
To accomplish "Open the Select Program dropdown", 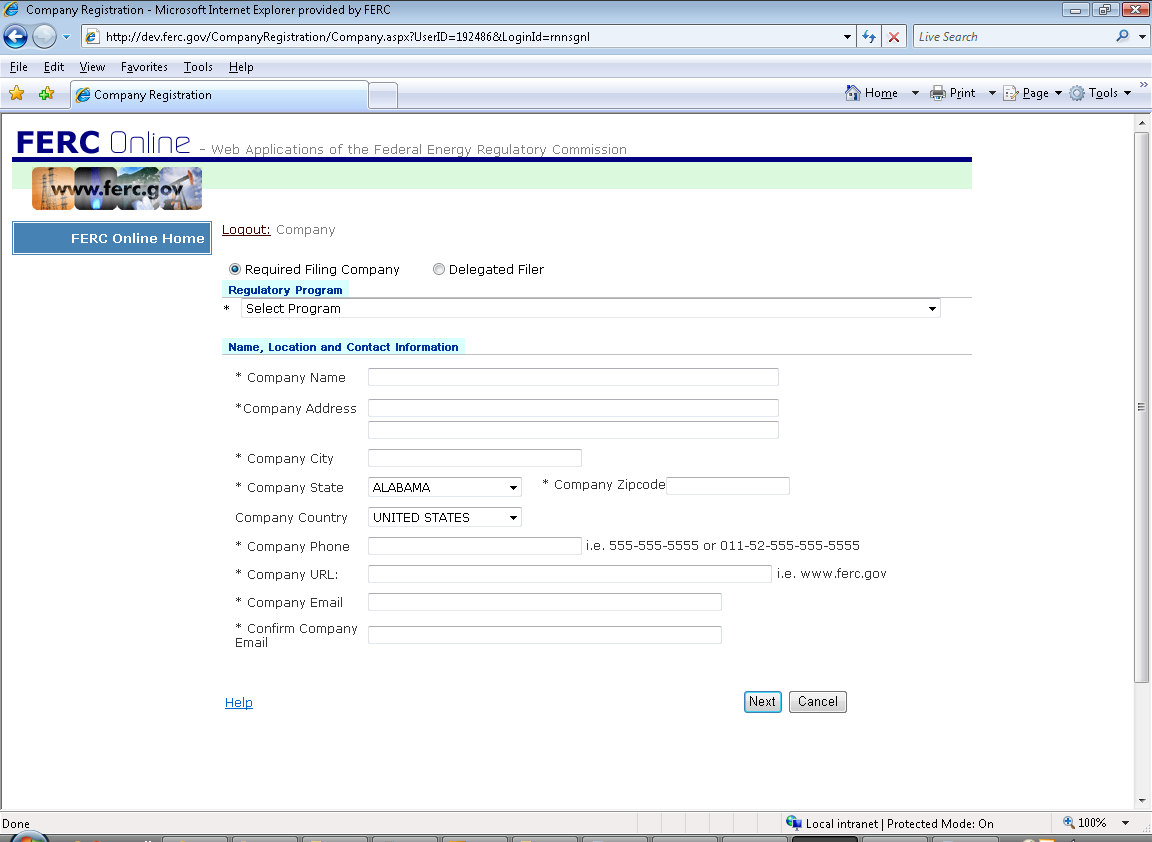I will point(591,309).
